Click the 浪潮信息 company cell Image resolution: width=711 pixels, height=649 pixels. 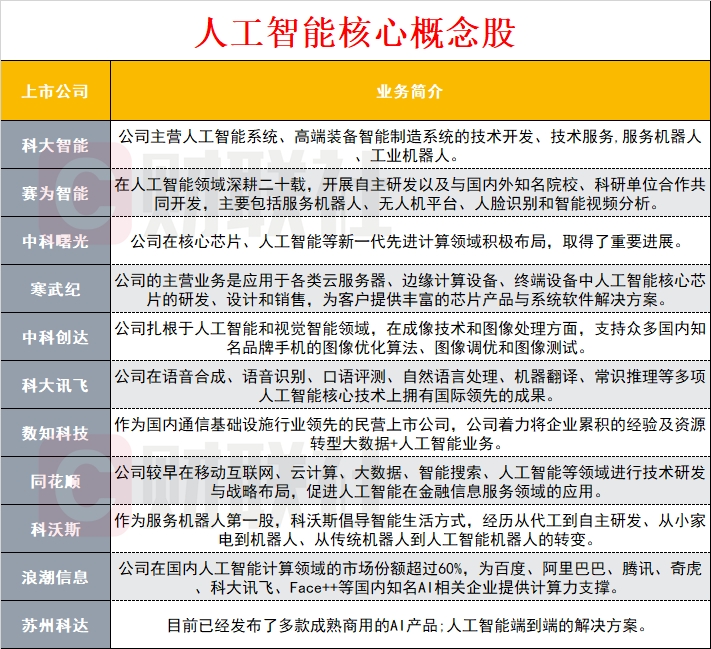coord(55,577)
